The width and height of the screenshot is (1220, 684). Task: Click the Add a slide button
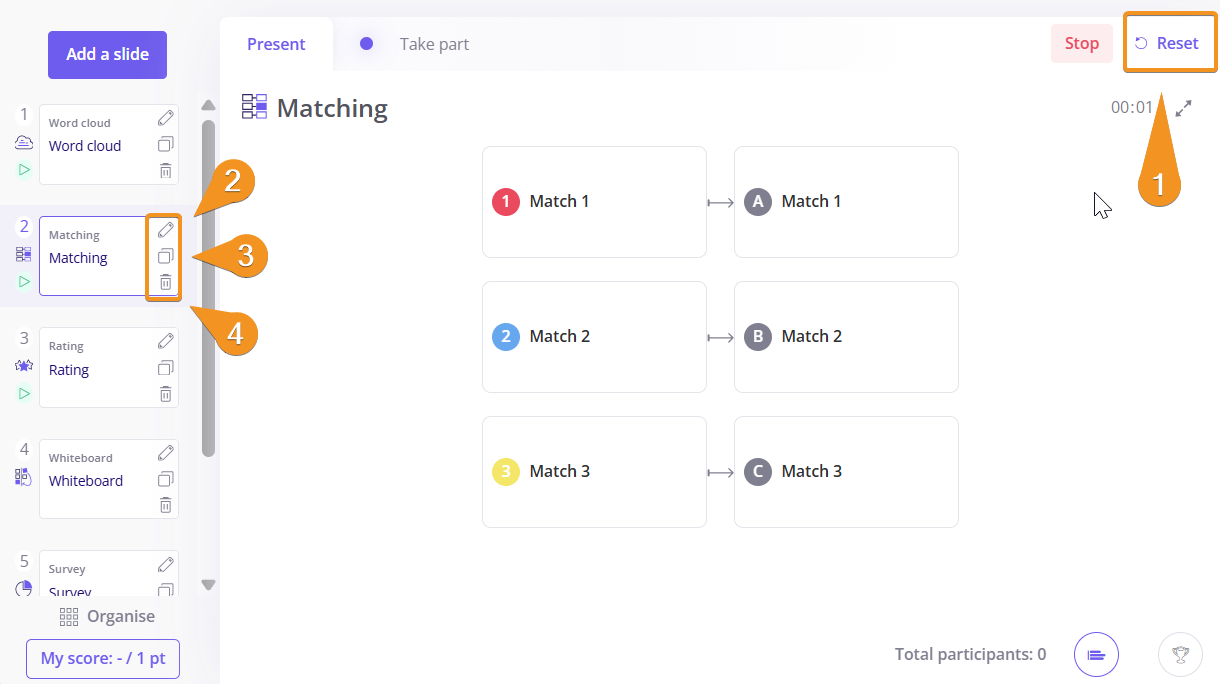coord(107,55)
